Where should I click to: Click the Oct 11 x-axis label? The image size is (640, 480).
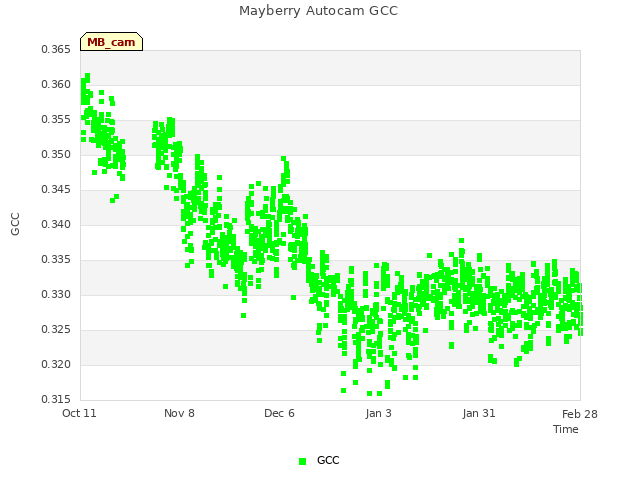79,413
